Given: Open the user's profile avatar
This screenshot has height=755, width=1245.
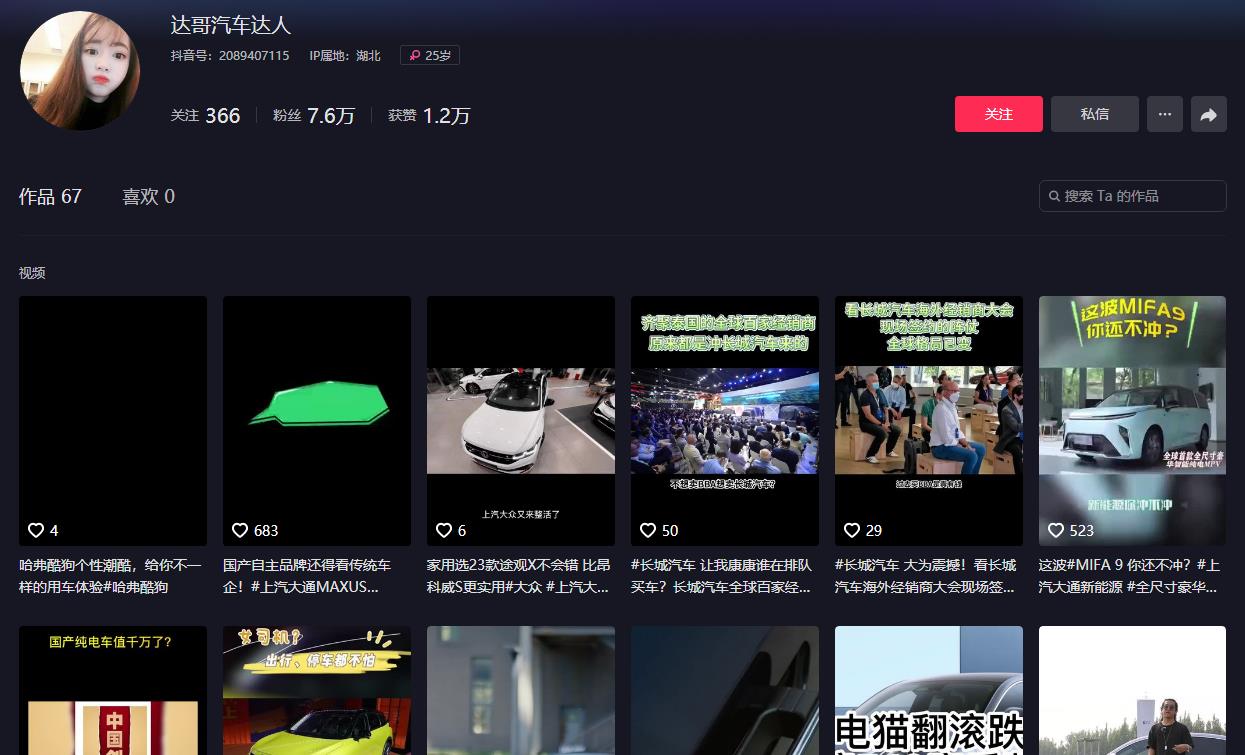Looking at the screenshot, I should pos(80,70).
